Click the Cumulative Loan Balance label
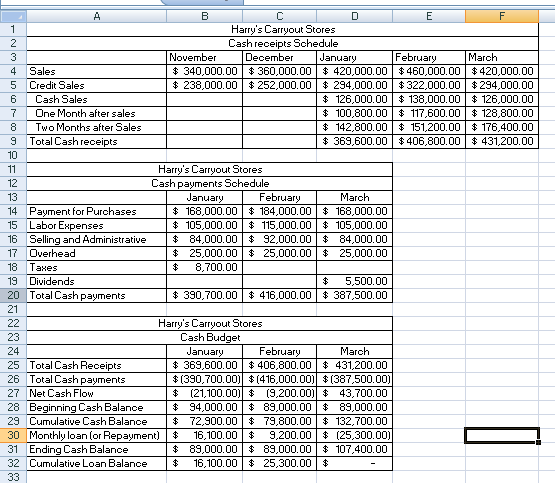This screenshot has height=483, width=555. coord(88,463)
